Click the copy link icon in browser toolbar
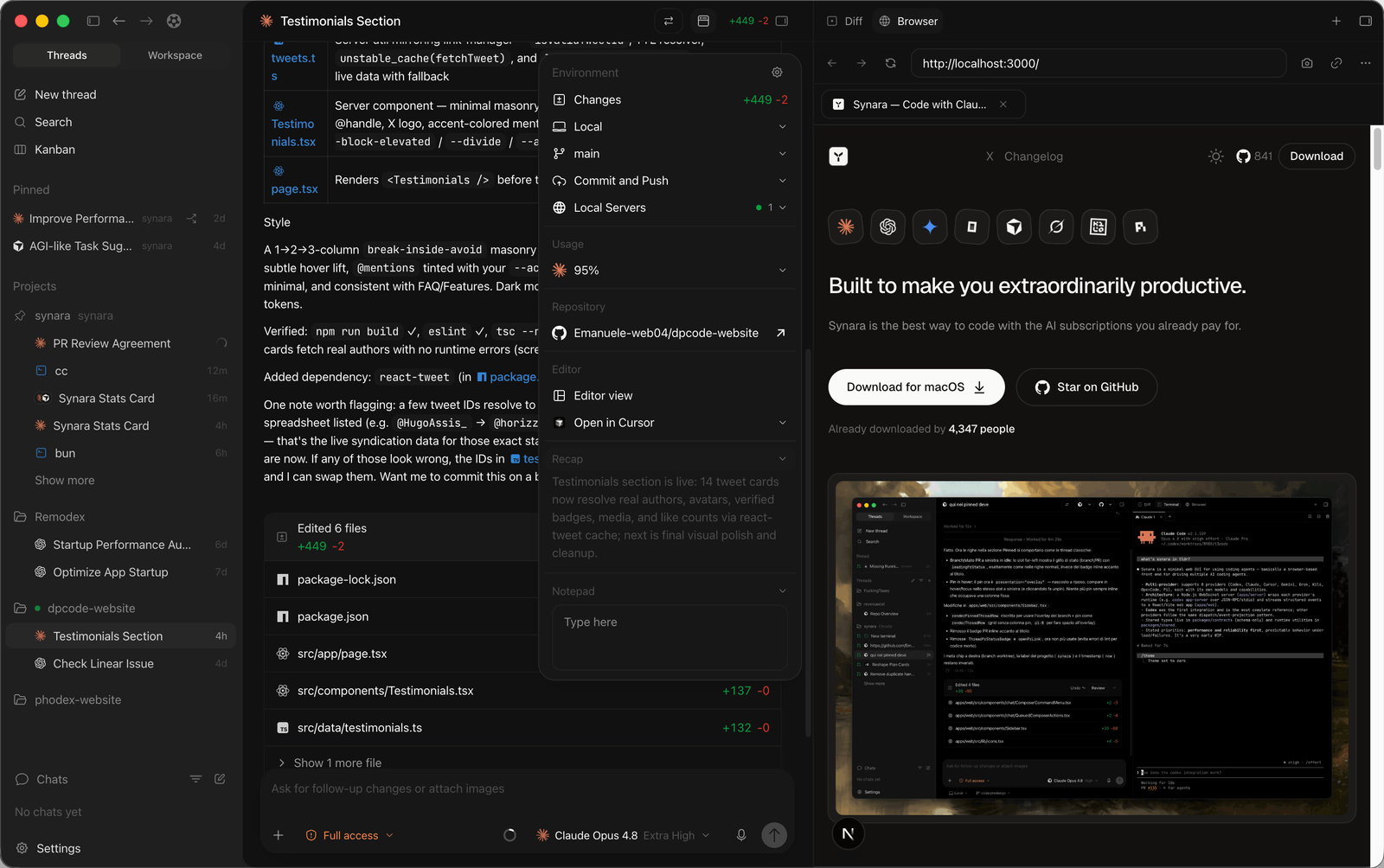The height and width of the screenshot is (868, 1384). coord(1336,63)
